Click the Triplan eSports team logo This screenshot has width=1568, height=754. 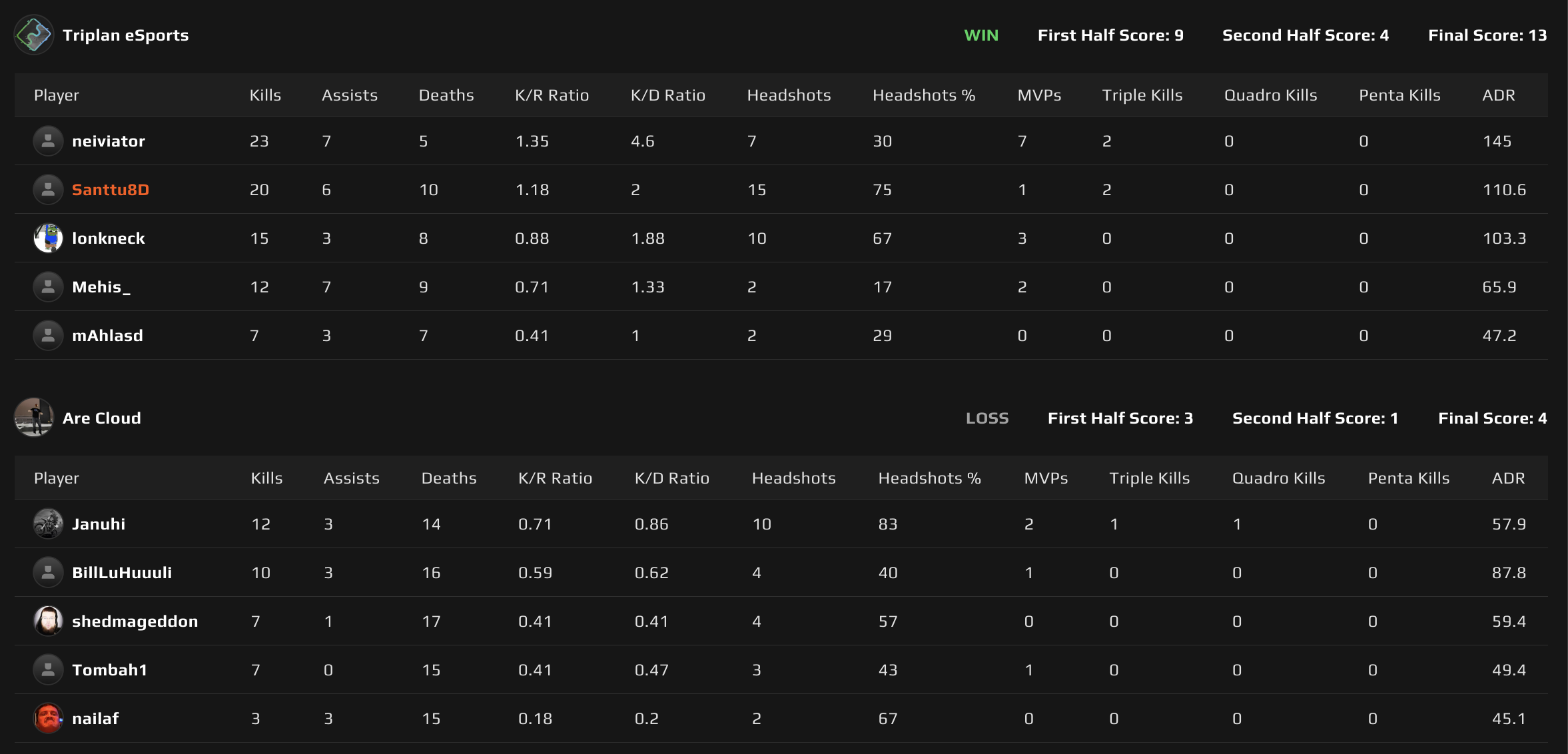point(33,35)
